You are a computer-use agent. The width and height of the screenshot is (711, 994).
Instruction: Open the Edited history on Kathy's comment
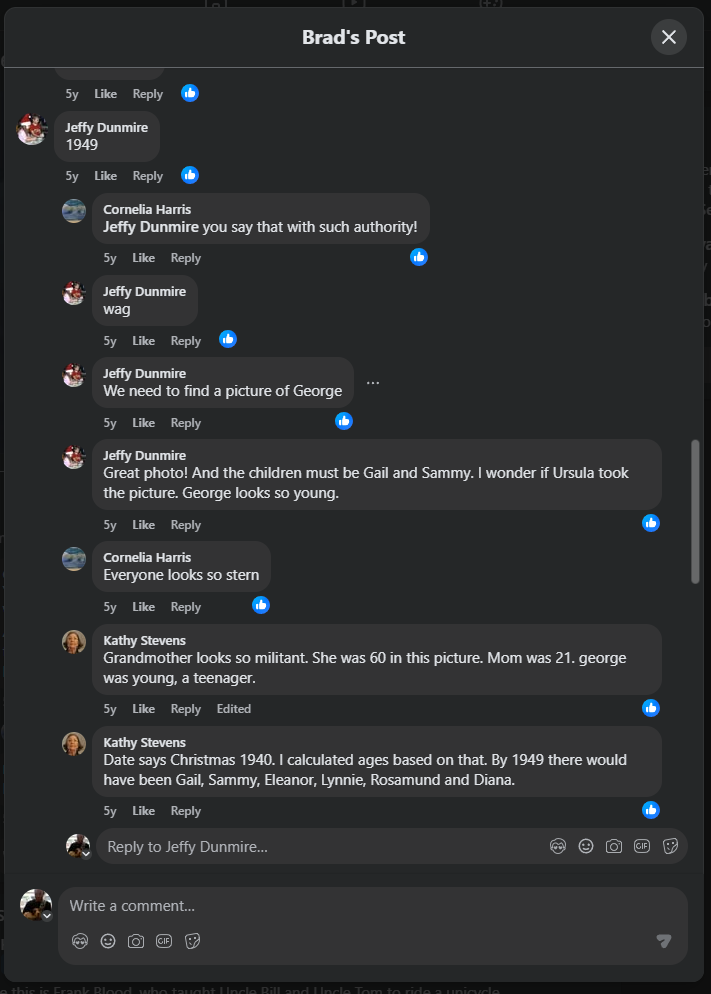pyautogui.click(x=234, y=709)
